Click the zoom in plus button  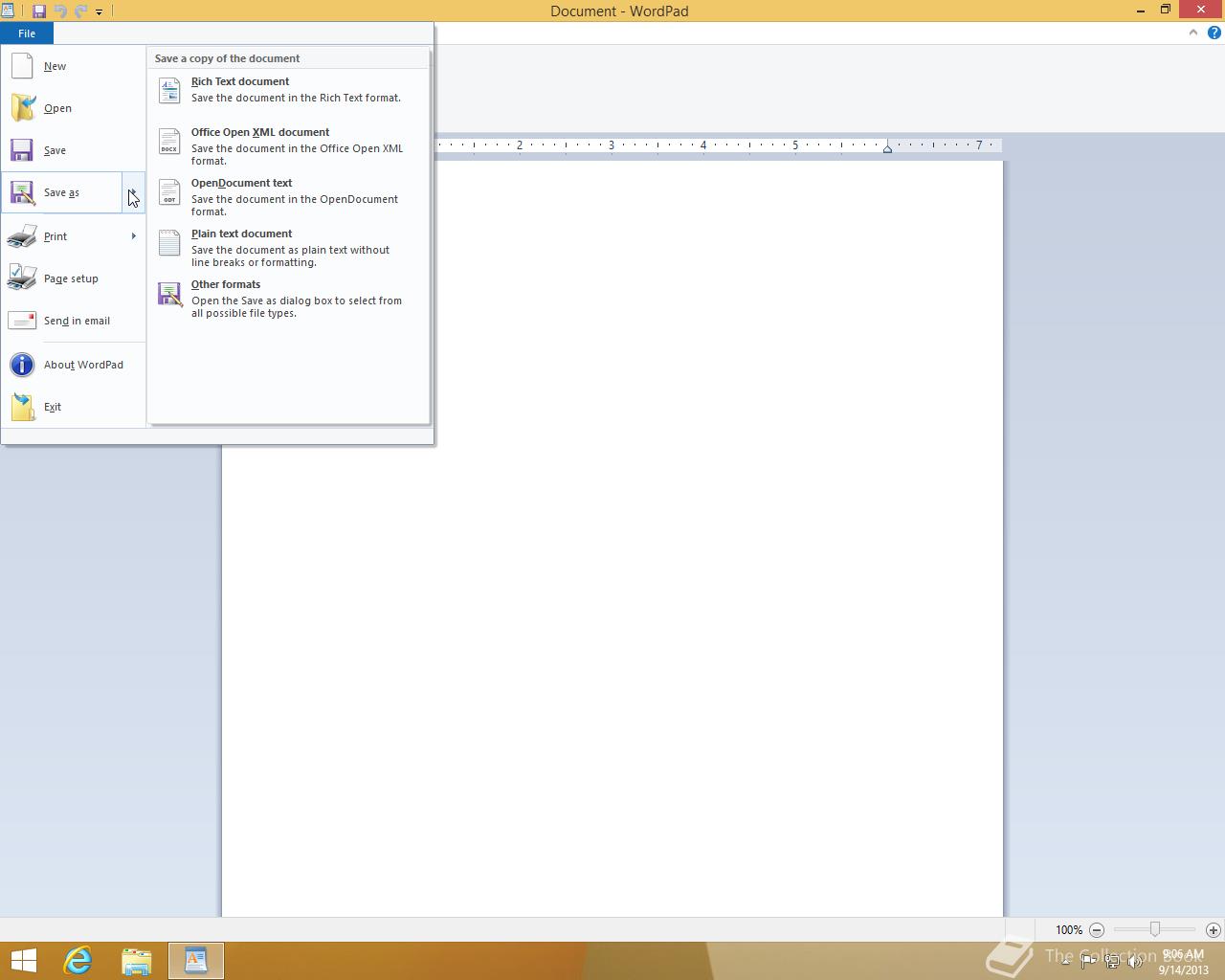point(1213,929)
